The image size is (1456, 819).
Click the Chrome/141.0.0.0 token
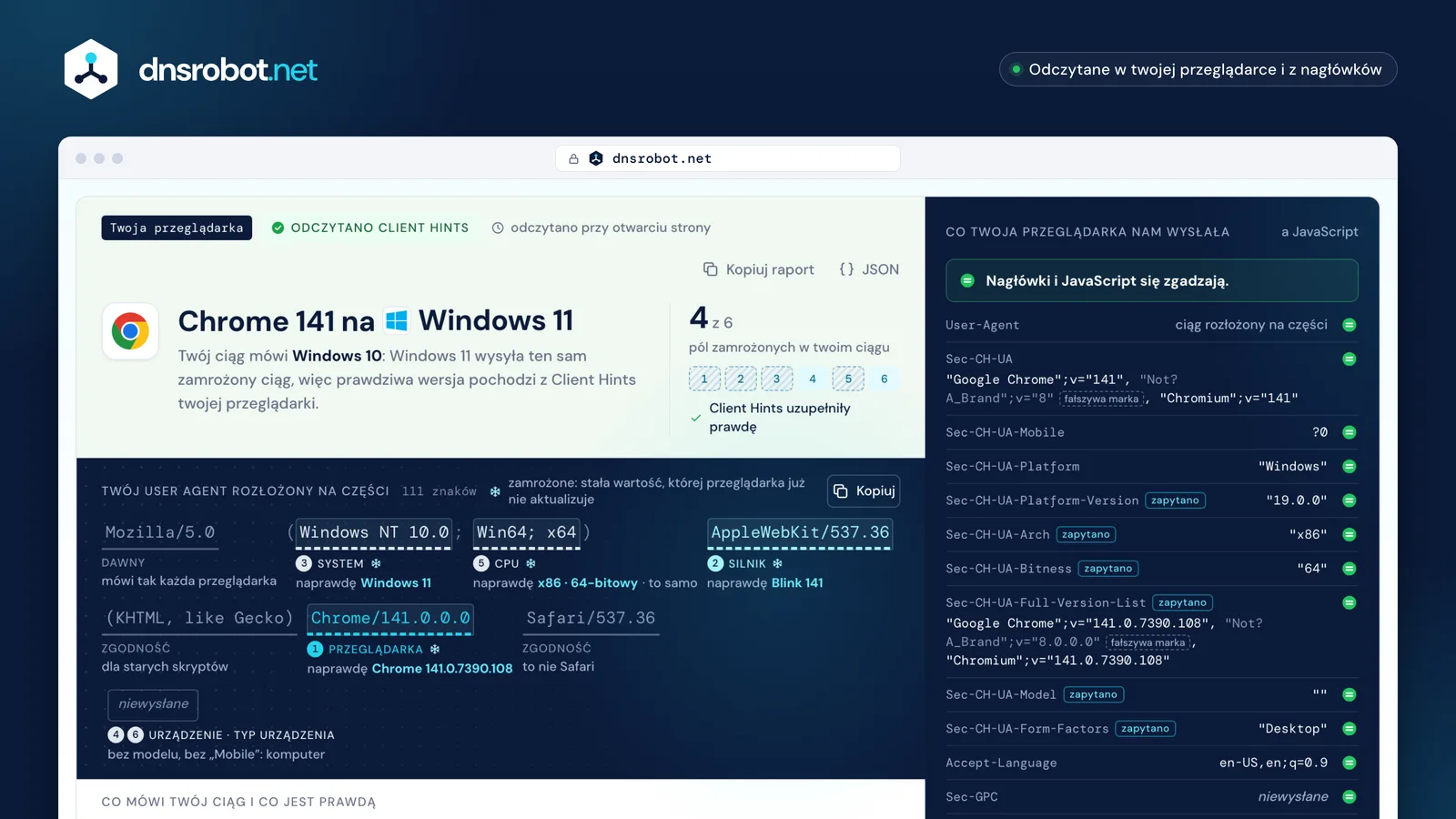click(390, 618)
